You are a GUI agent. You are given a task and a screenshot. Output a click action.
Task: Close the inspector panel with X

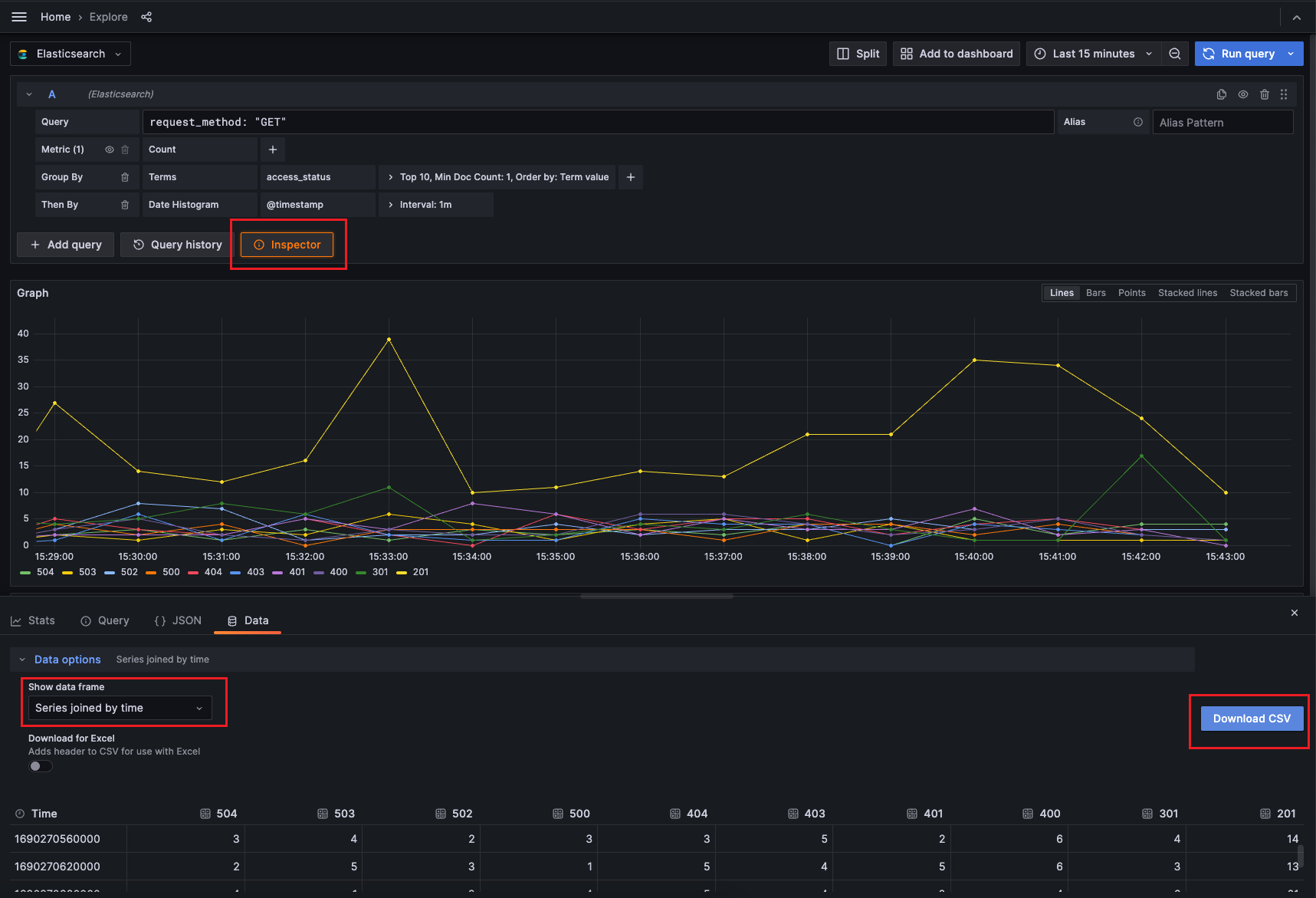point(1295,613)
